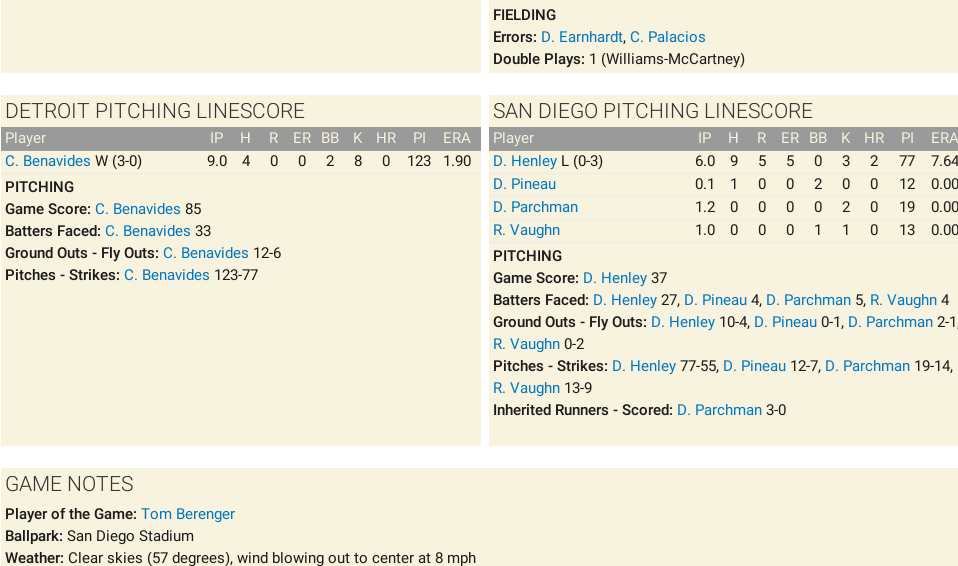Viewport: 958px width, 566px height.
Task: Open D. Pineau in San Diego Batters Faced line
Action: coord(715,300)
